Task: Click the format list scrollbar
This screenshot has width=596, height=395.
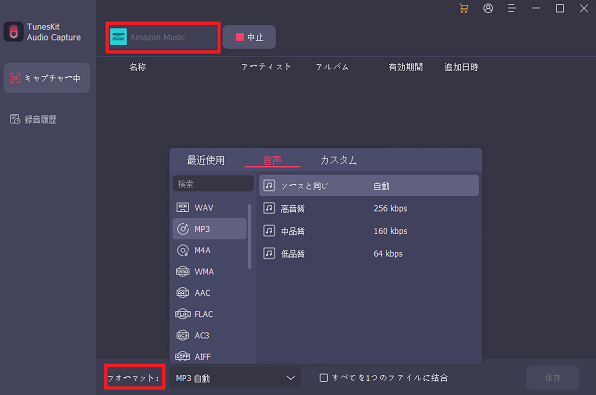Action: coord(249,236)
